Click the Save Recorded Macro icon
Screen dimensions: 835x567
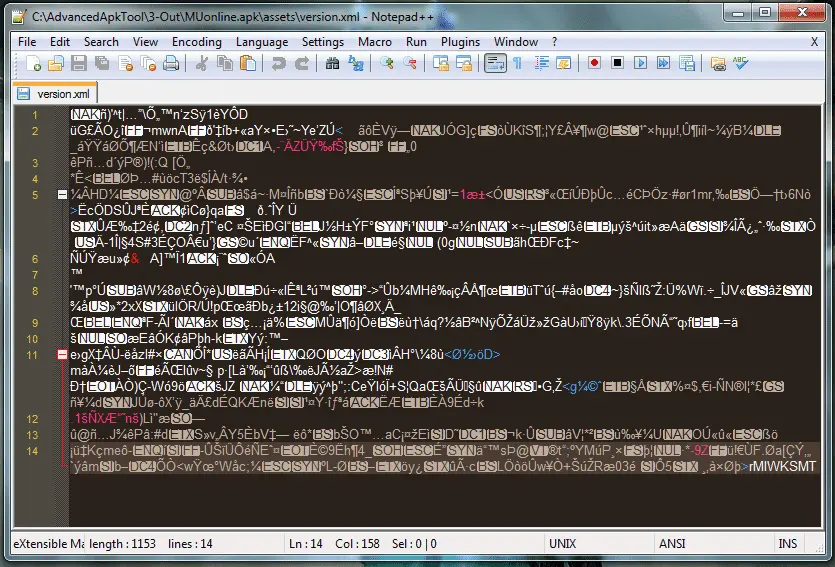687,63
